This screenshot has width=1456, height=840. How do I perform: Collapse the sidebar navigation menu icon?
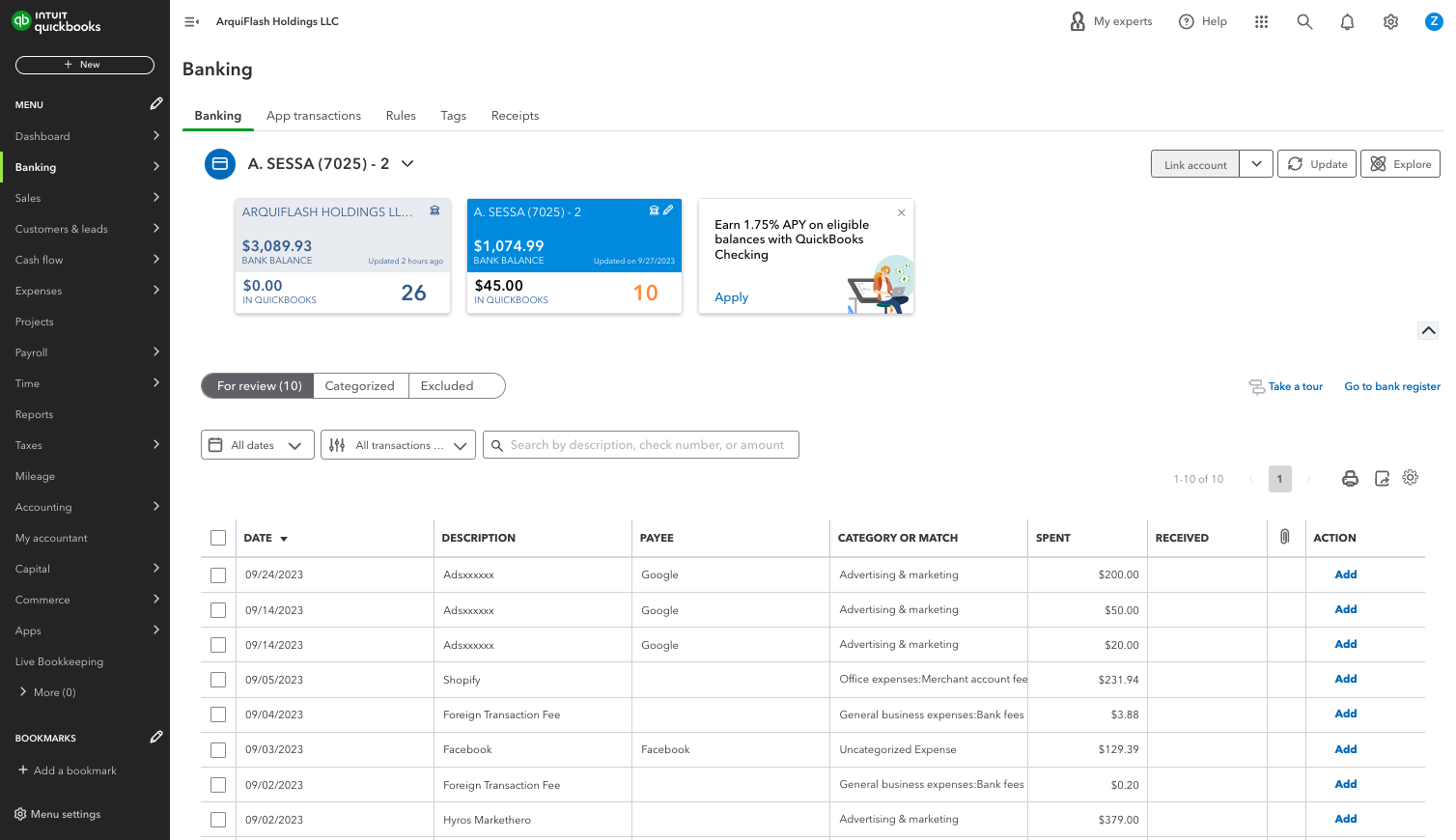[x=191, y=21]
